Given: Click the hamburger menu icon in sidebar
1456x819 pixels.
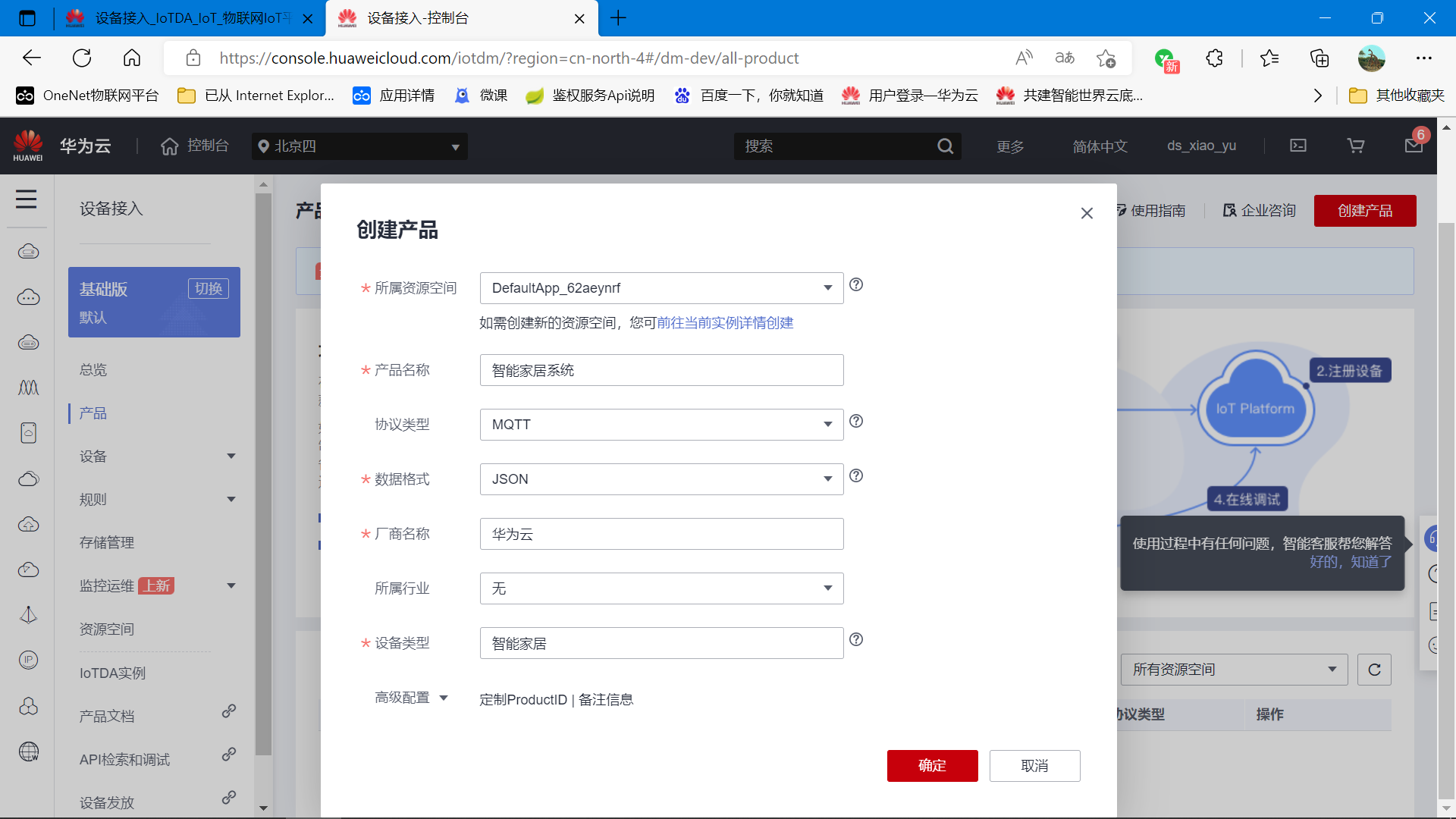Looking at the screenshot, I should tap(27, 199).
